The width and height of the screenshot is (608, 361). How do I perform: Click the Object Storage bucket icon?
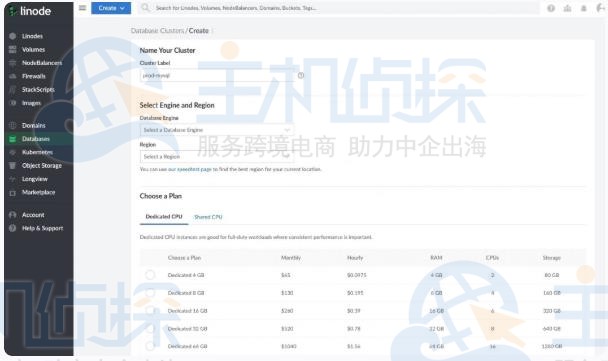[12, 166]
